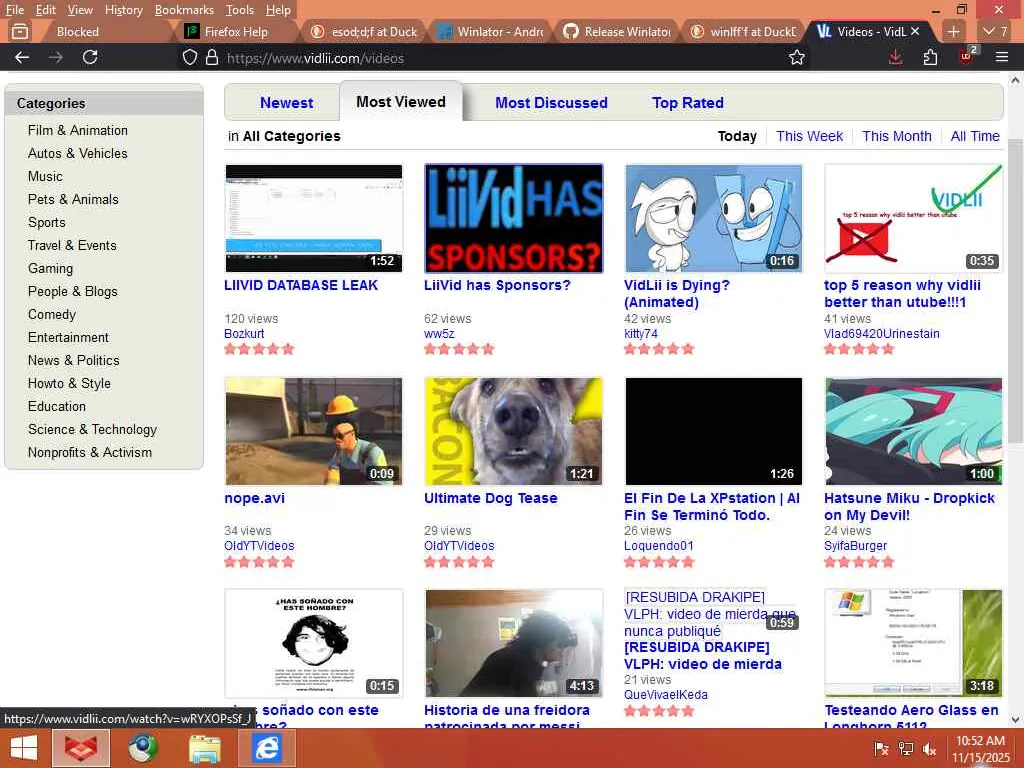Open the Tools menu
This screenshot has width=1024, height=768.
coord(240,10)
